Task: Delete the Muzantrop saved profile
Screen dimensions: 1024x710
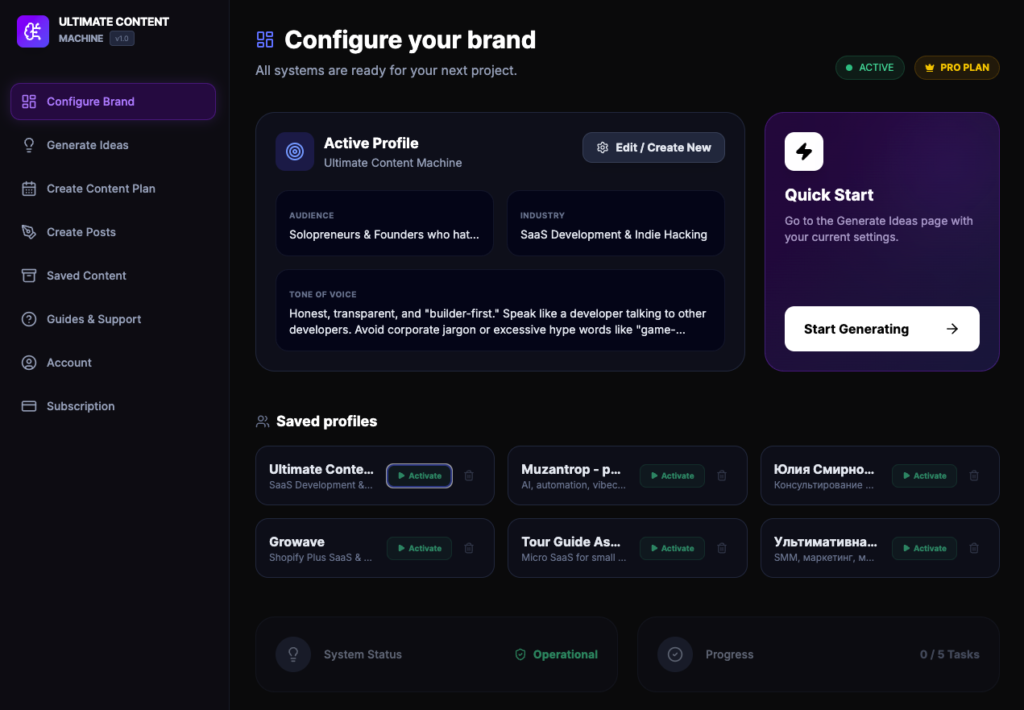Action: tap(722, 476)
